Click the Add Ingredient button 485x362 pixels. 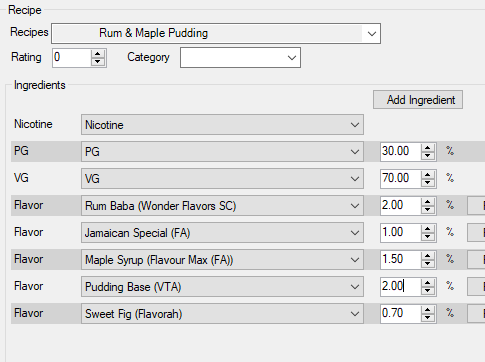(x=418, y=100)
